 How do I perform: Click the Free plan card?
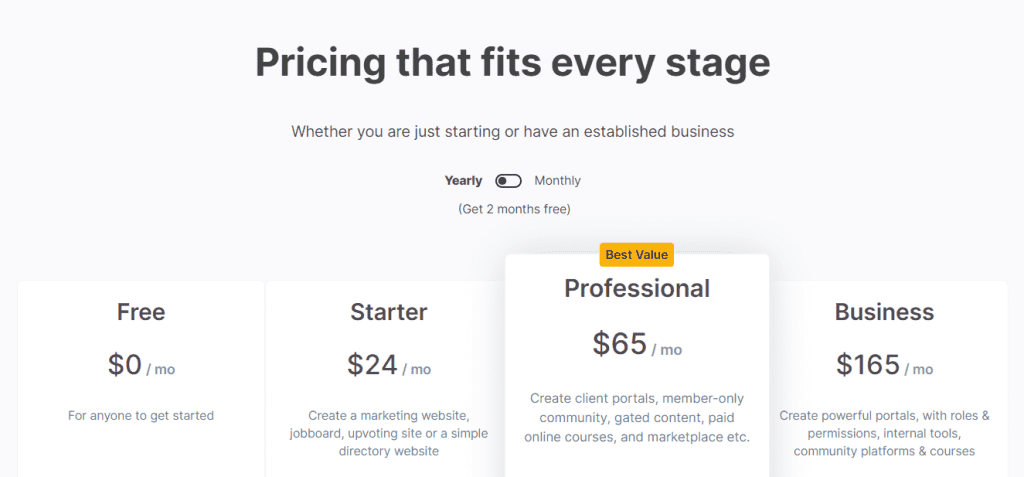(x=141, y=379)
